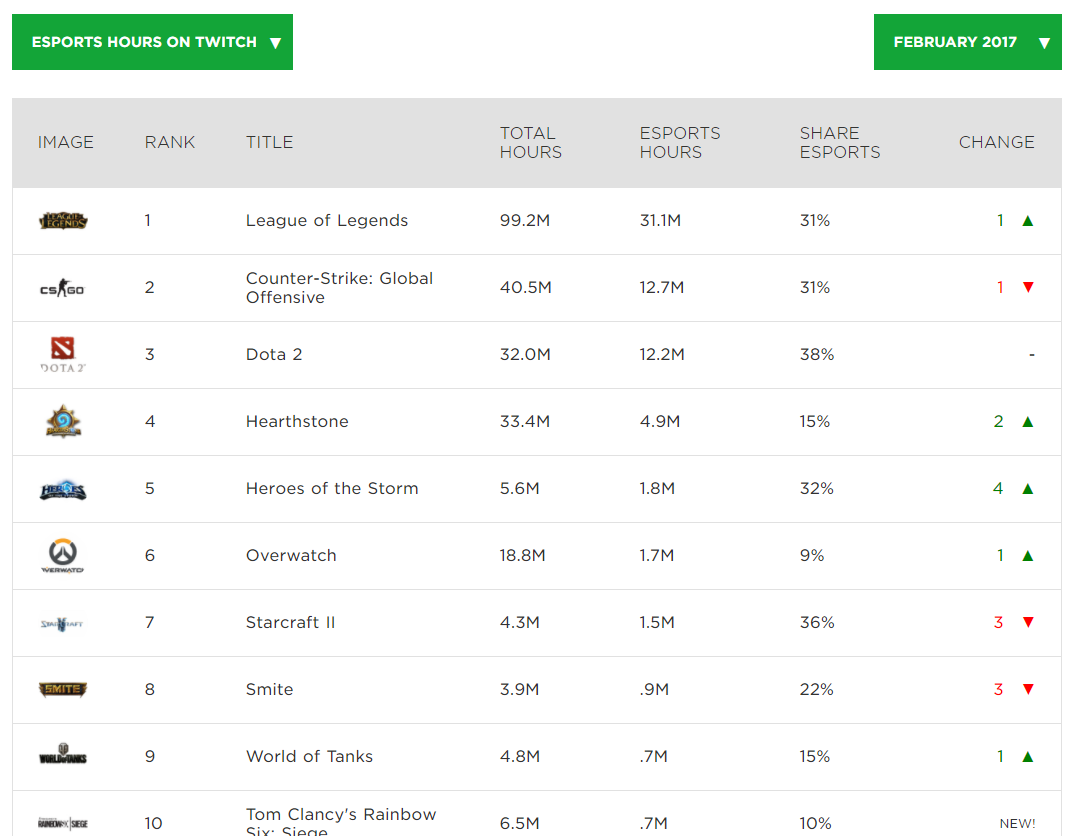
Task: Click the Counter-Strike: Global Offensive title
Action: click(x=339, y=288)
